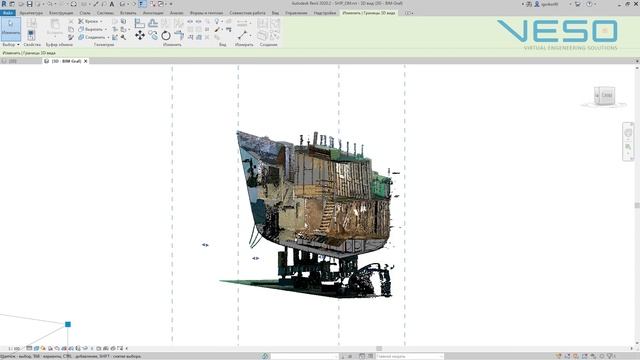The height and width of the screenshot is (360, 640).
Task: Click the thin lines icon in quick access
Action: (142, 4)
